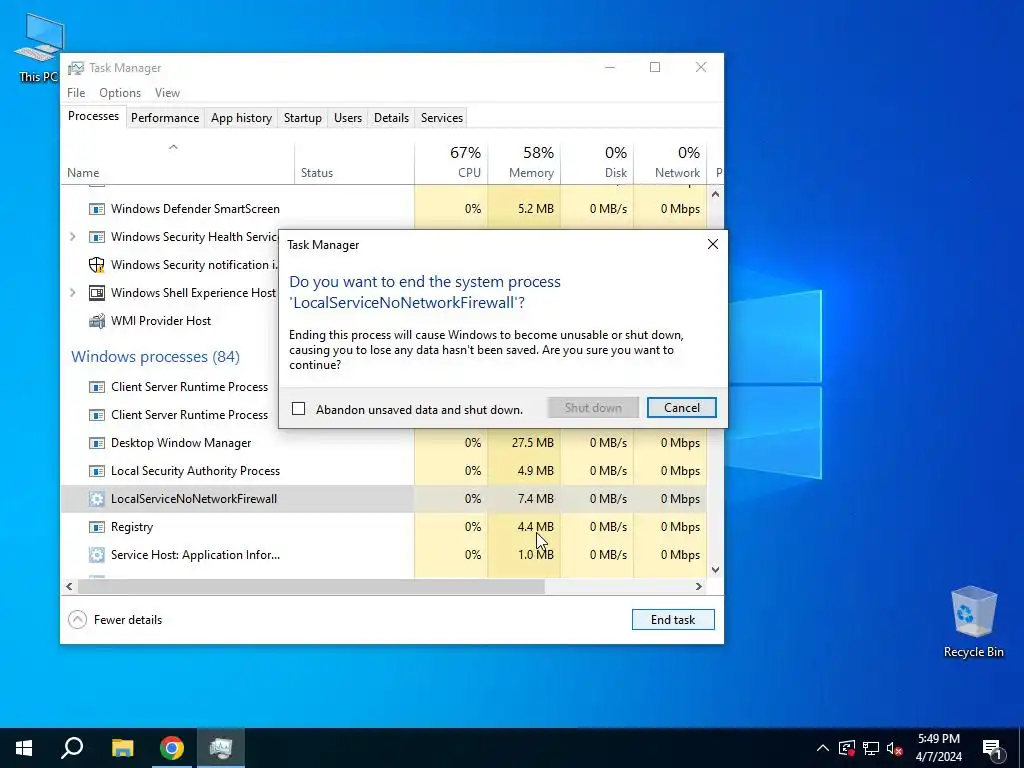Click horizontal scrollbar left arrow

point(69,586)
